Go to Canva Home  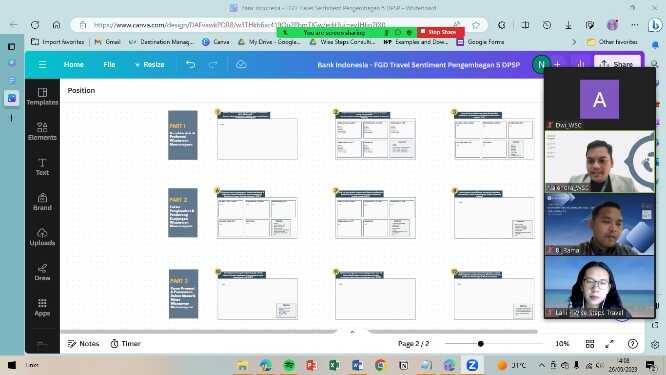tap(73, 65)
